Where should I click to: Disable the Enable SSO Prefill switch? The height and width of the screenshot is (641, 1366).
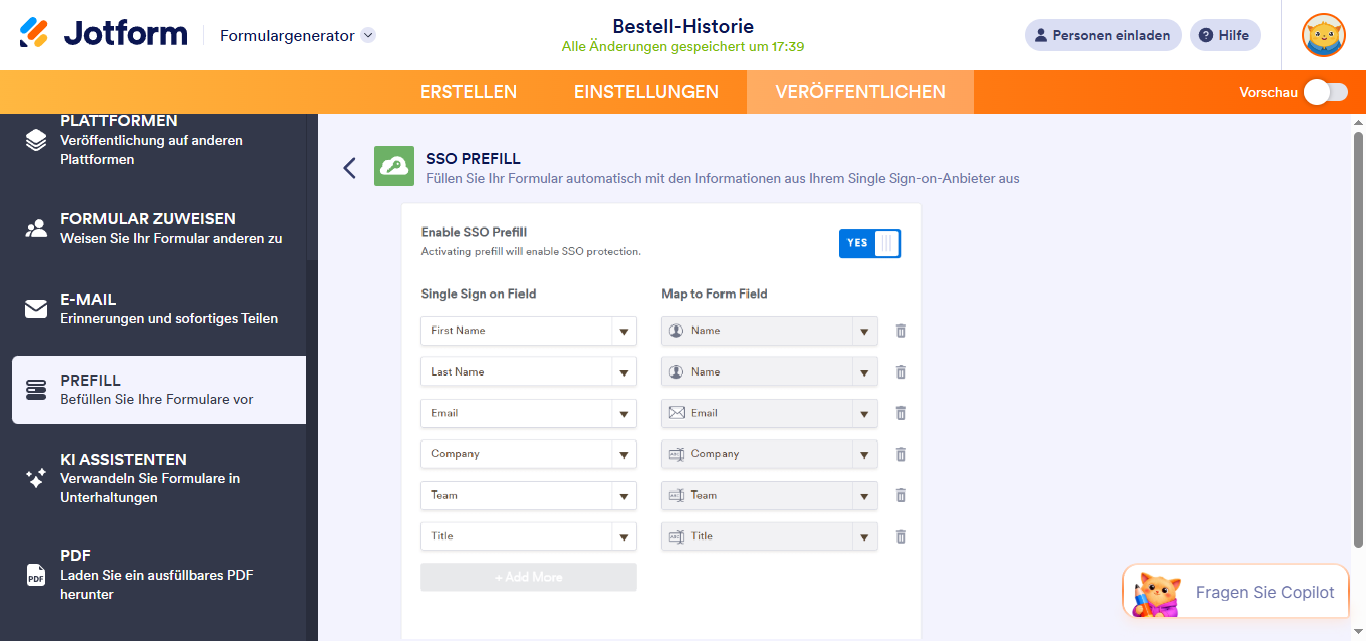[x=869, y=243]
